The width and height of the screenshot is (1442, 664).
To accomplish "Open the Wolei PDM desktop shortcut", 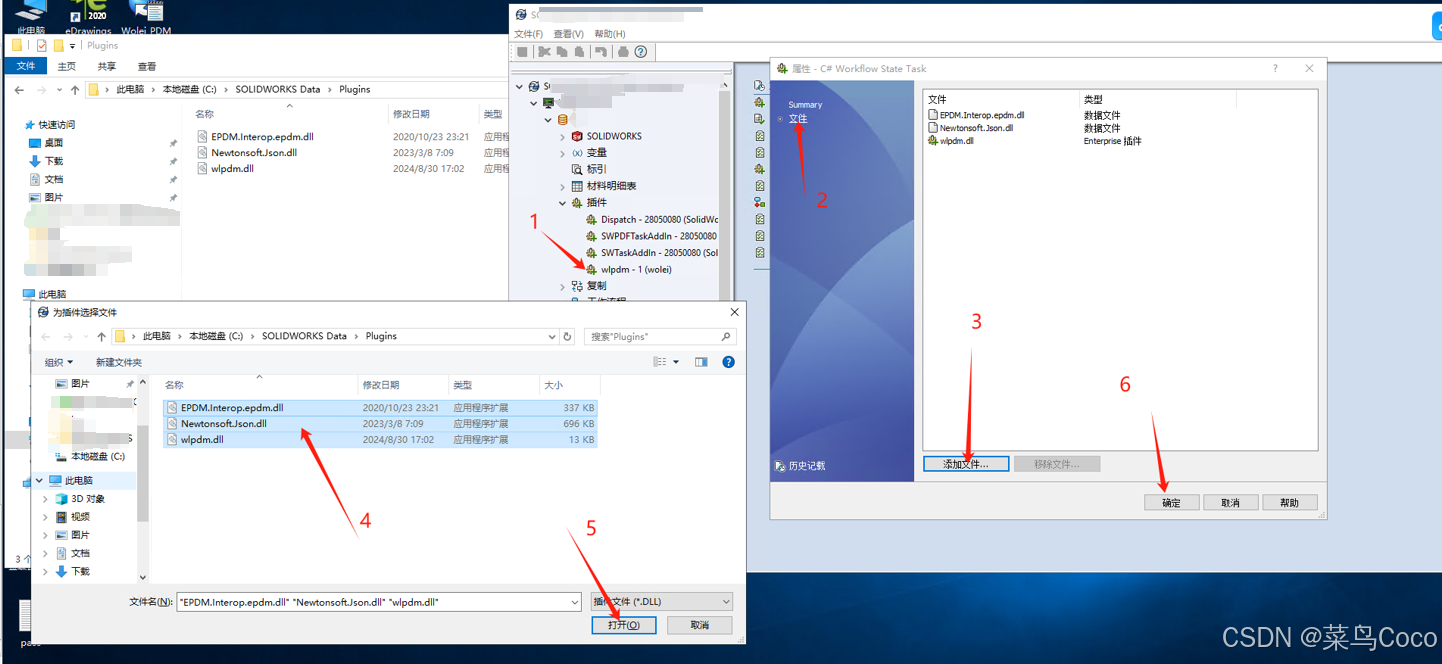I will (146, 18).
